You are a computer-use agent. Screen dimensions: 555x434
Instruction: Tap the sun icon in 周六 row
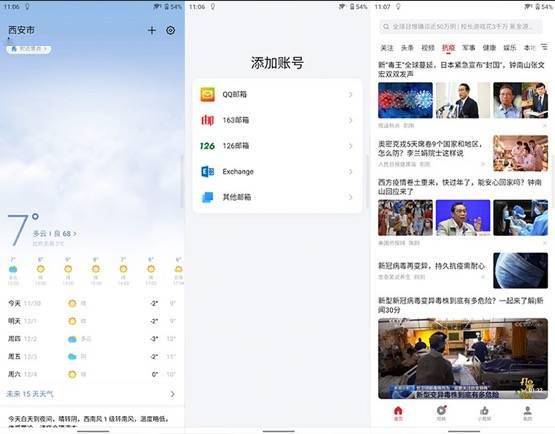pyautogui.click(x=72, y=374)
